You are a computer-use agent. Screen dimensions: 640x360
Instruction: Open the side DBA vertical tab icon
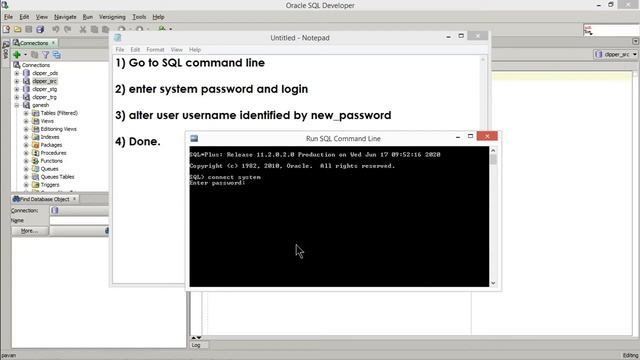5,49
